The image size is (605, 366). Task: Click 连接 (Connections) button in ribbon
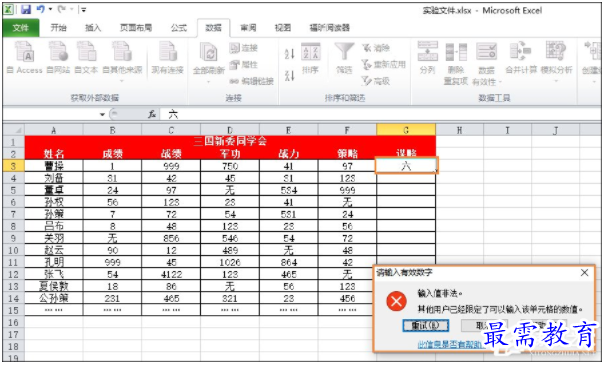pyautogui.click(x=243, y=48)
